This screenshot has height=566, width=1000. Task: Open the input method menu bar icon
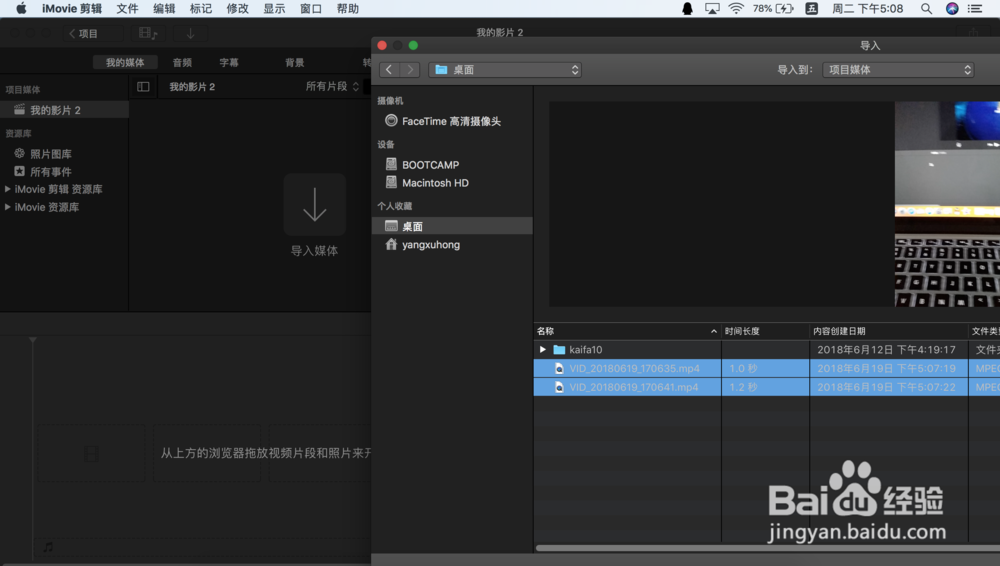(811, 8)
